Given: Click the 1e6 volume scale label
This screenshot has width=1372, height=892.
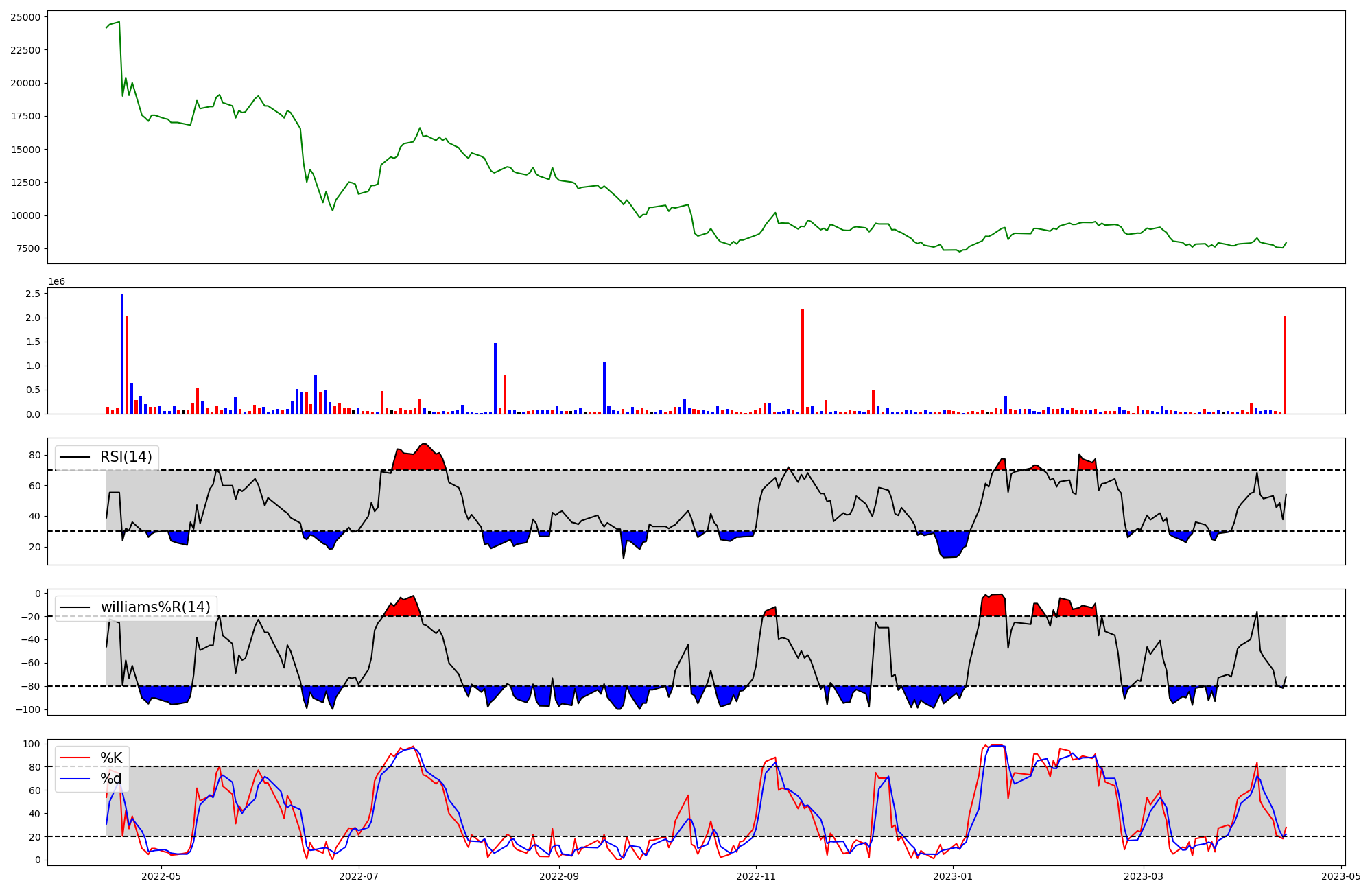Looking at the screenshot, I should coord(56,282).
